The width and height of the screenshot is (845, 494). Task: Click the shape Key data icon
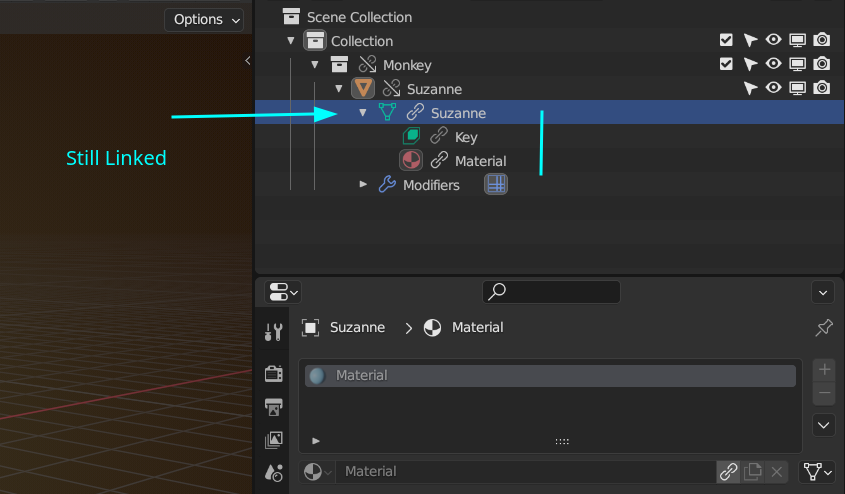point(411,137)
